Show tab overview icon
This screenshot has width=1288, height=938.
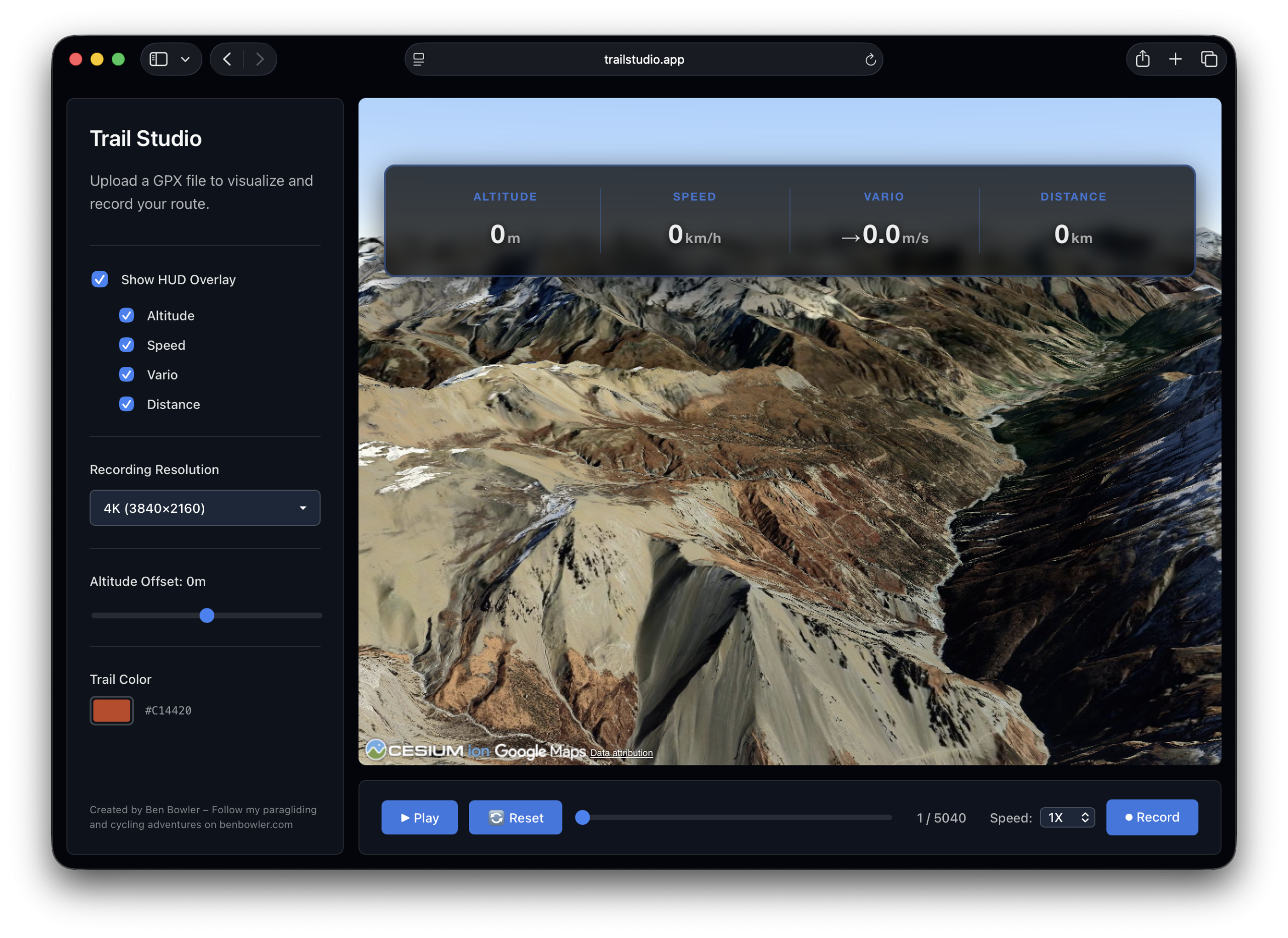(x=1209, y=59)
